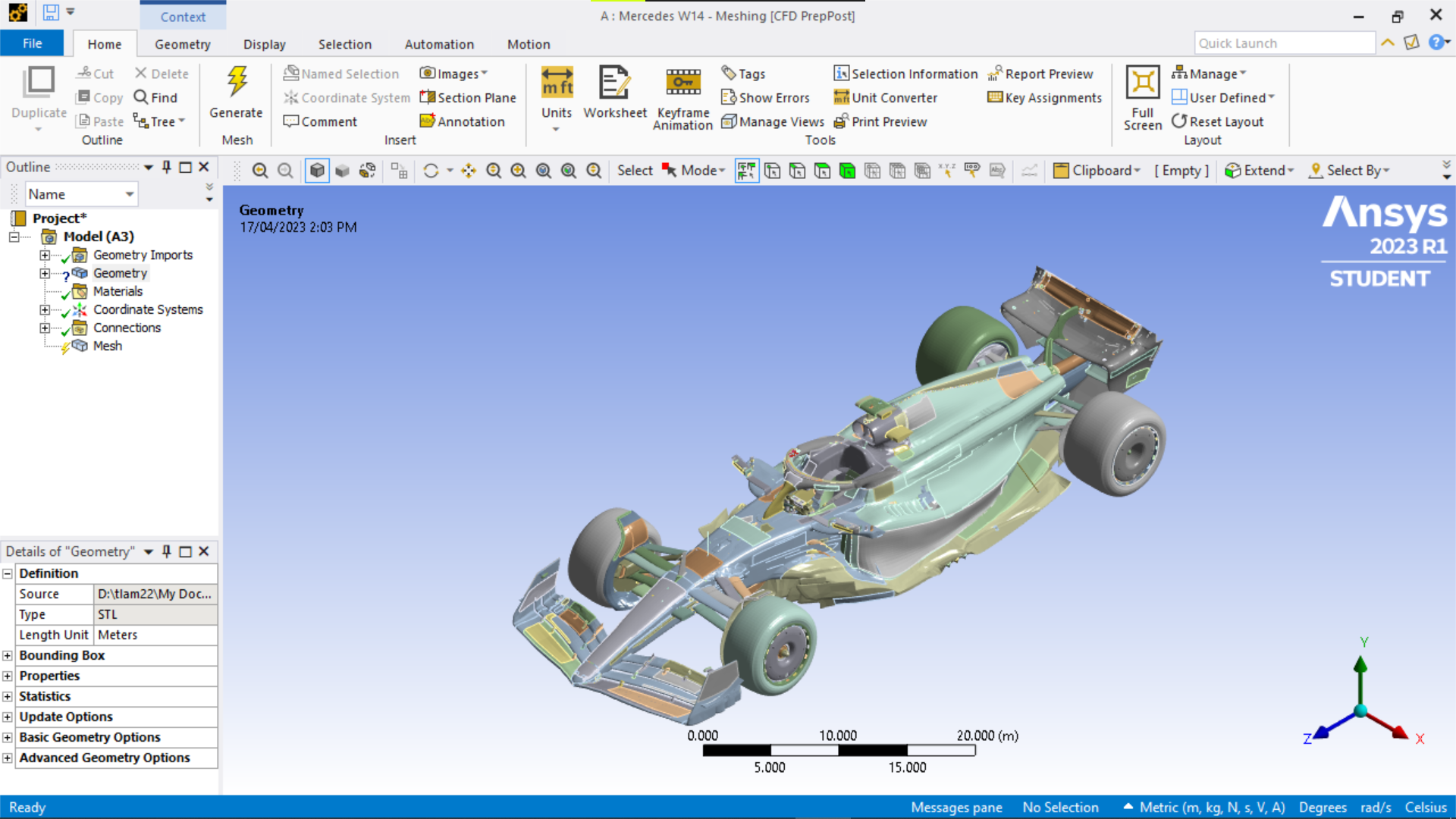Select the Body selection filter (green cube)
Screen dimensions: 1456x819
847,171
